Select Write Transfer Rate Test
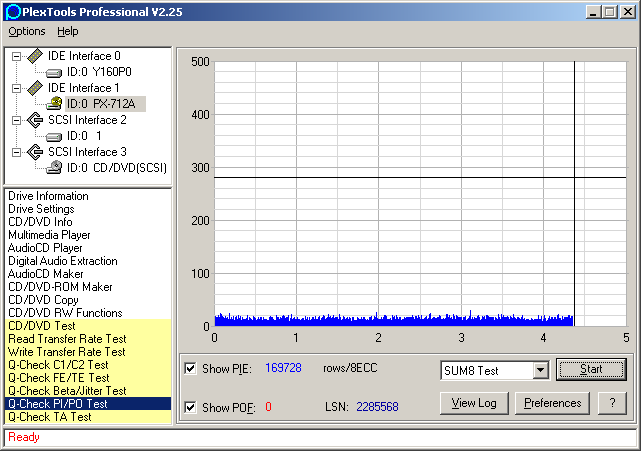The image size is (641, 451). click(x=88, y=352)
